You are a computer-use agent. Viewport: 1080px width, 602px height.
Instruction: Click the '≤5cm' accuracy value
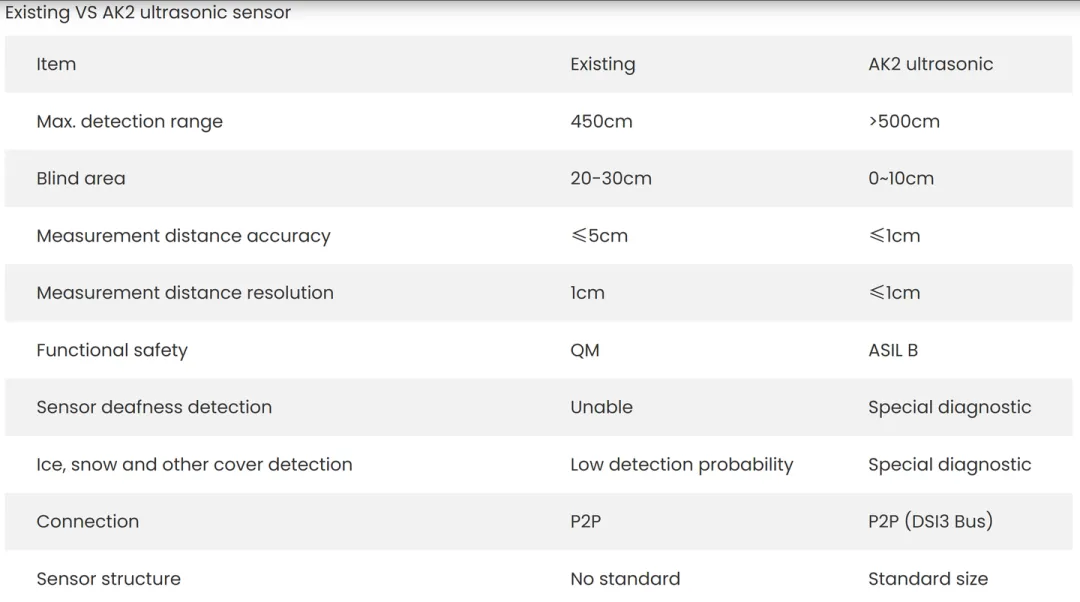pyautogui.click(x=599, y=236)
